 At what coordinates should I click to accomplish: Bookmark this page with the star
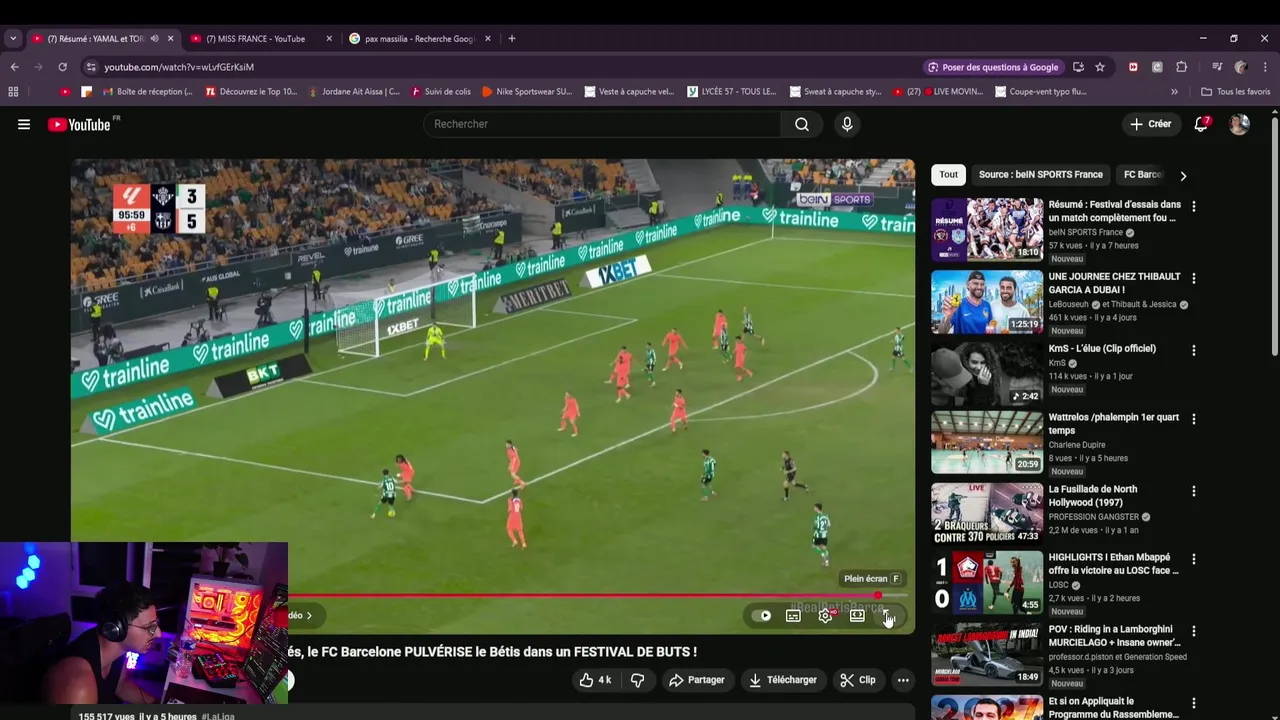coord(1100,67)
